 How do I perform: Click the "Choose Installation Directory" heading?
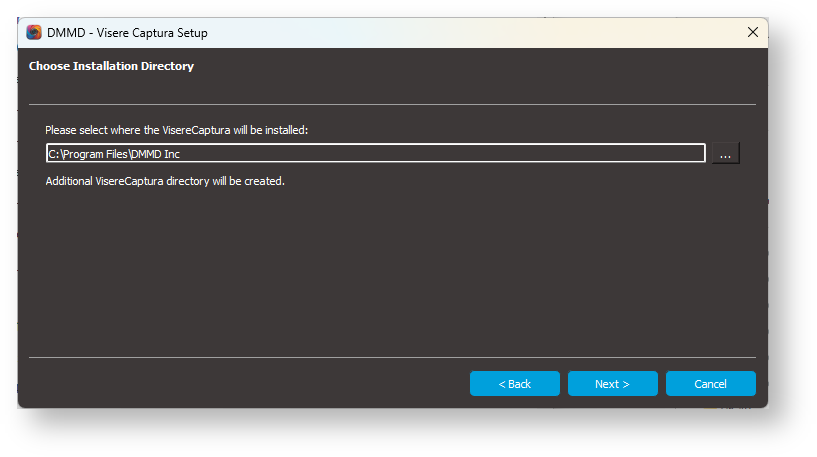111,67
